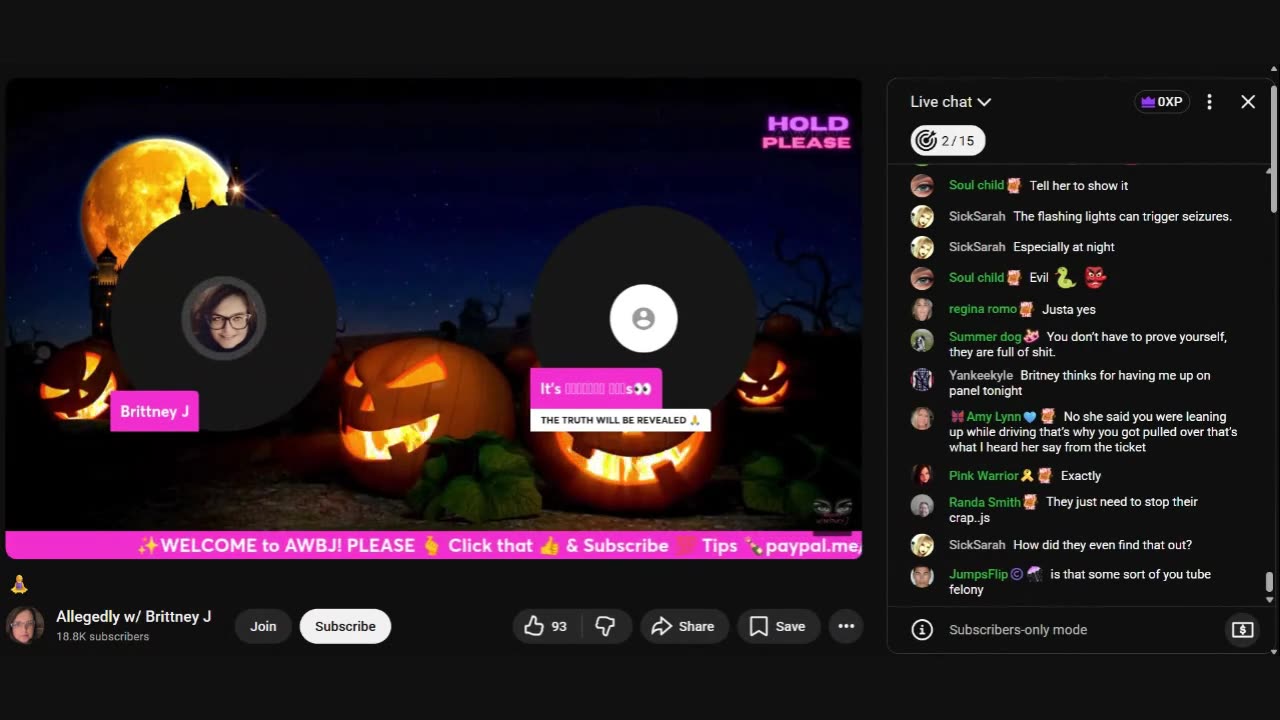Image resolution: width=1280 pixels, height=720 pixels.
Task: Click the praying emoji below the video
Action: [19, 585]
